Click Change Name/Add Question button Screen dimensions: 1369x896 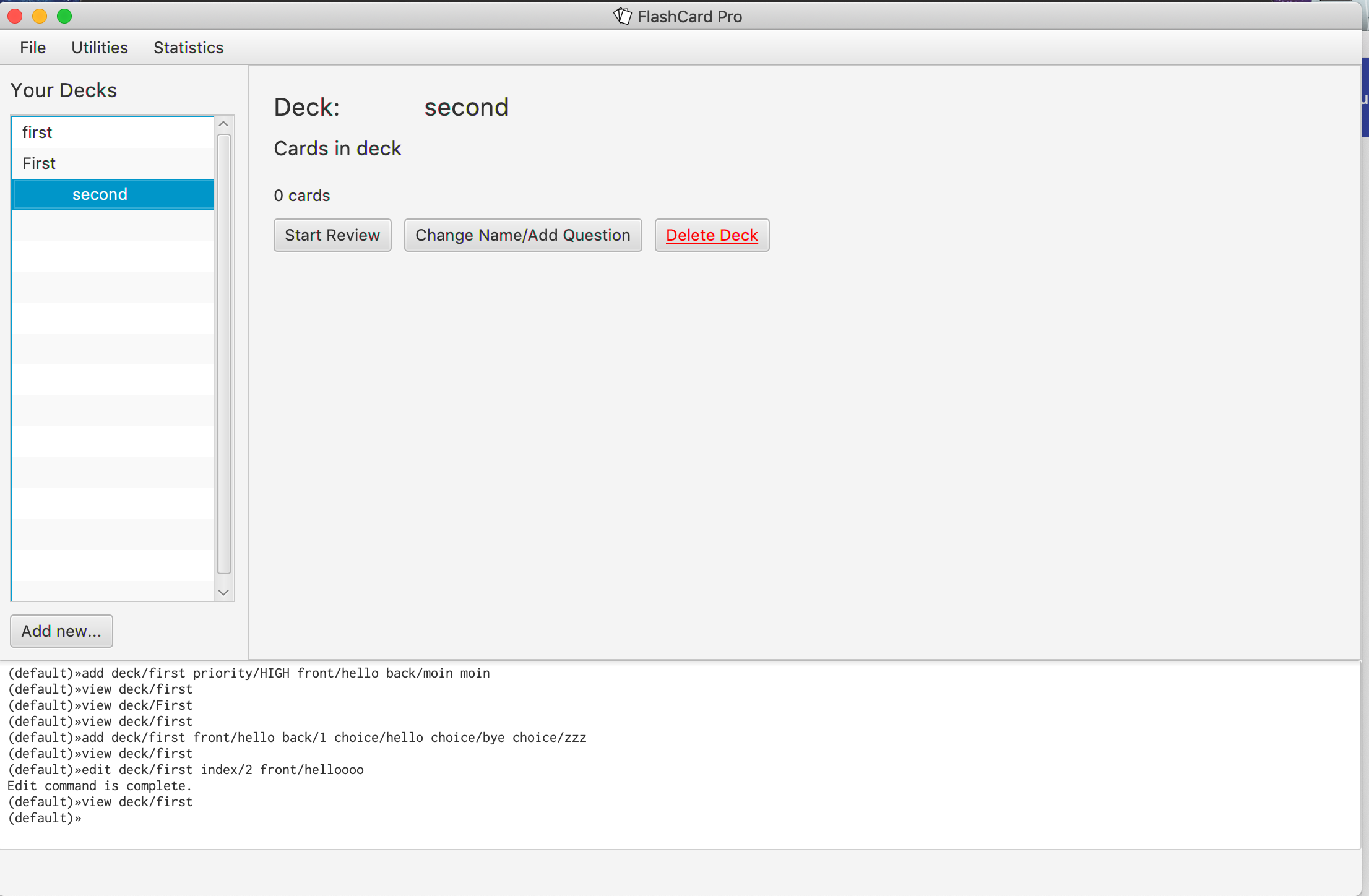(x=522, y=235)
